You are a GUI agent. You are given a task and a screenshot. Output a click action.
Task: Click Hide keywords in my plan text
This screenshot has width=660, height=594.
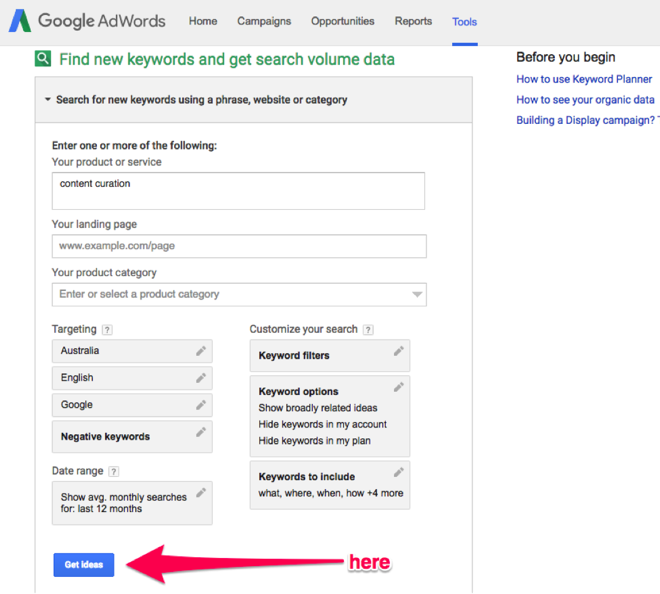point(314,441)
